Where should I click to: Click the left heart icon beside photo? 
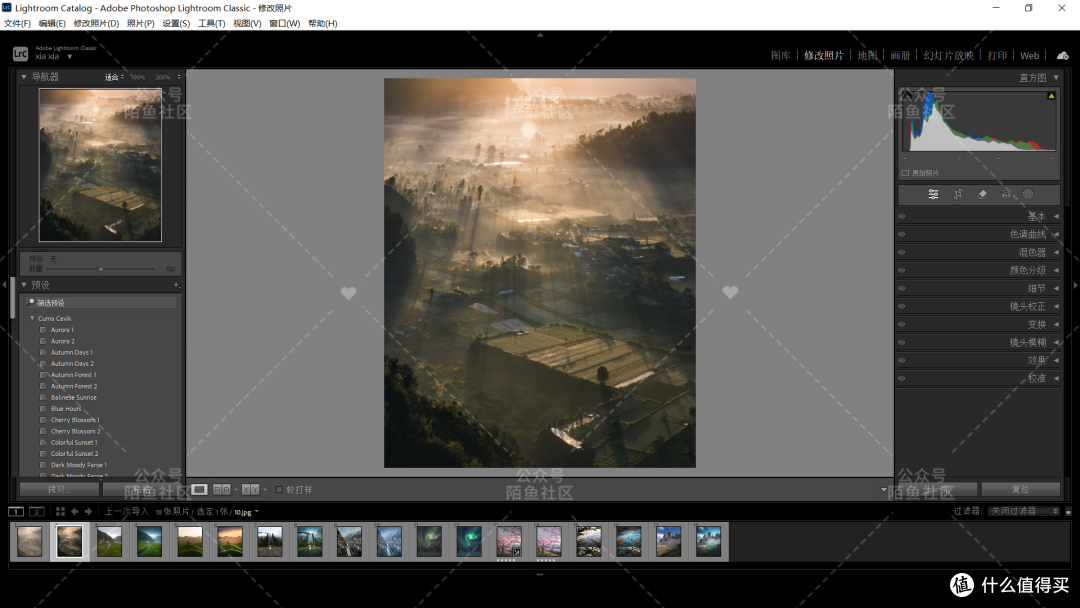pyautogui.click(x=349, y=293)
